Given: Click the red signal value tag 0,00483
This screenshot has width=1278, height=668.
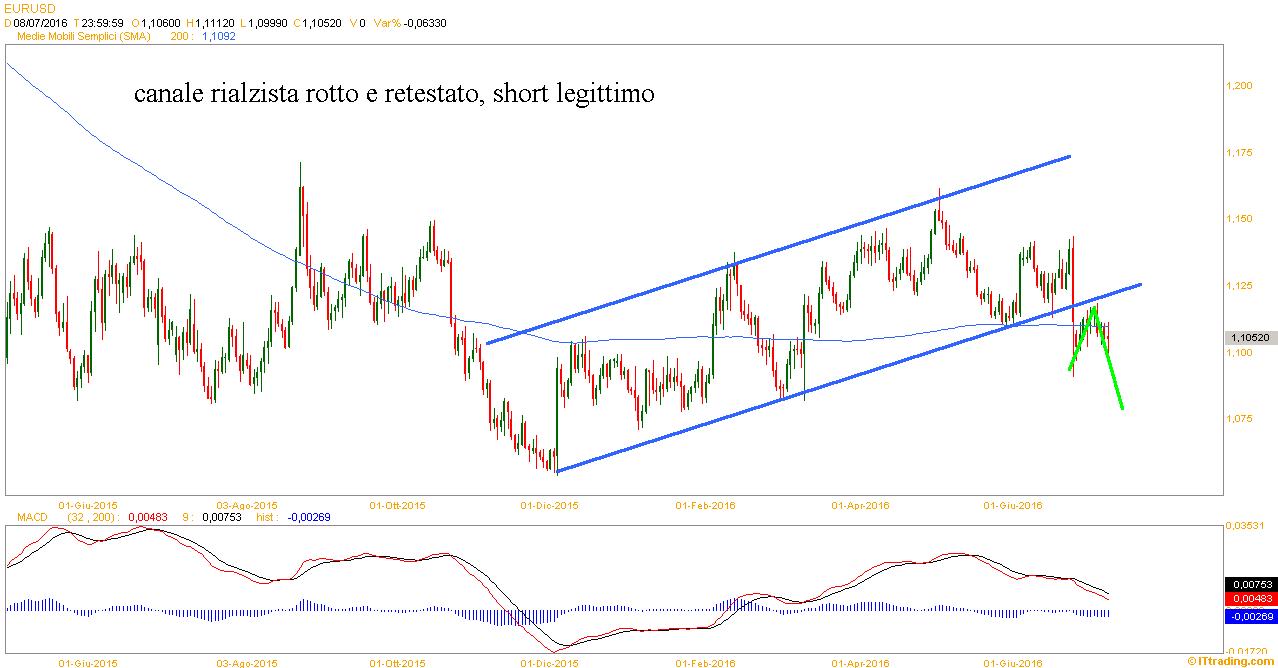Looking at the screenshot, I should (x=1251, y=598).
